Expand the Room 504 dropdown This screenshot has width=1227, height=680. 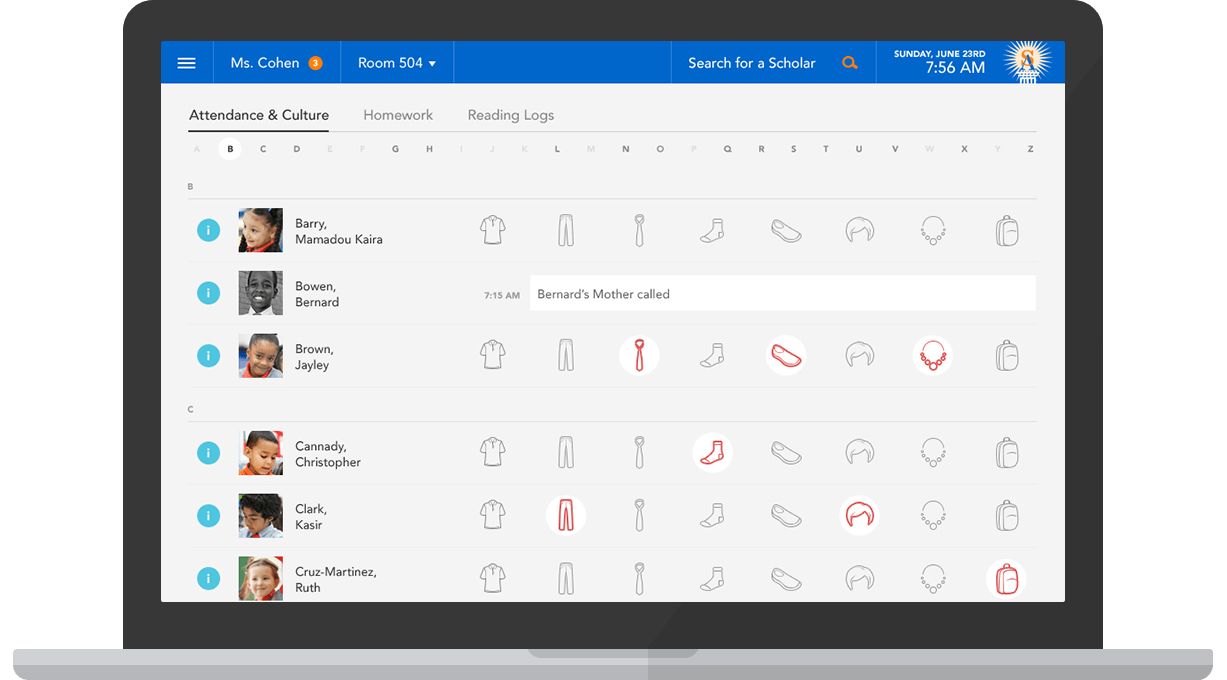pos(397,63)
